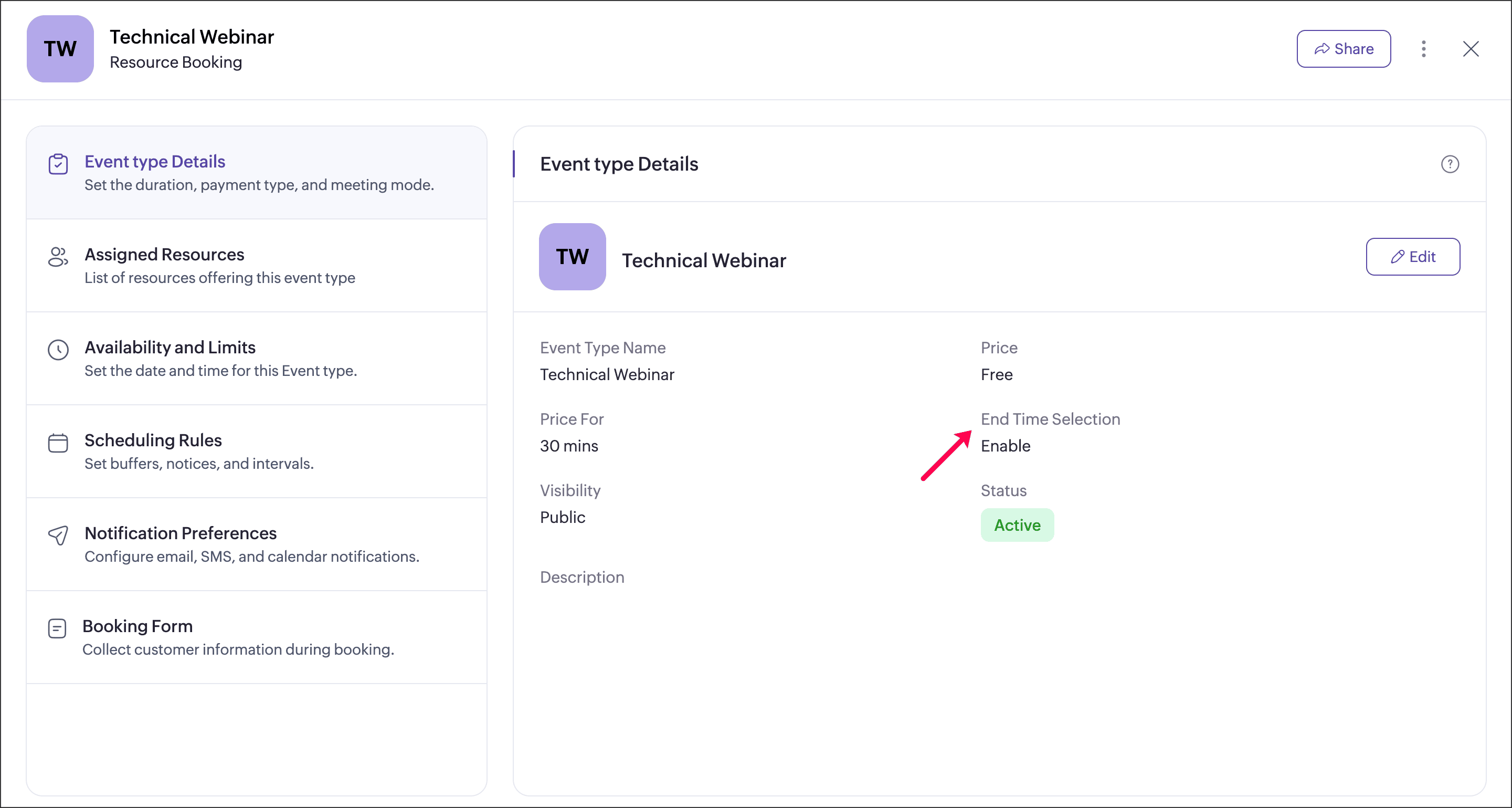Click the paper plane Notification Preferences icon
The image size is (1512, 808).
[x=58, y=536]
